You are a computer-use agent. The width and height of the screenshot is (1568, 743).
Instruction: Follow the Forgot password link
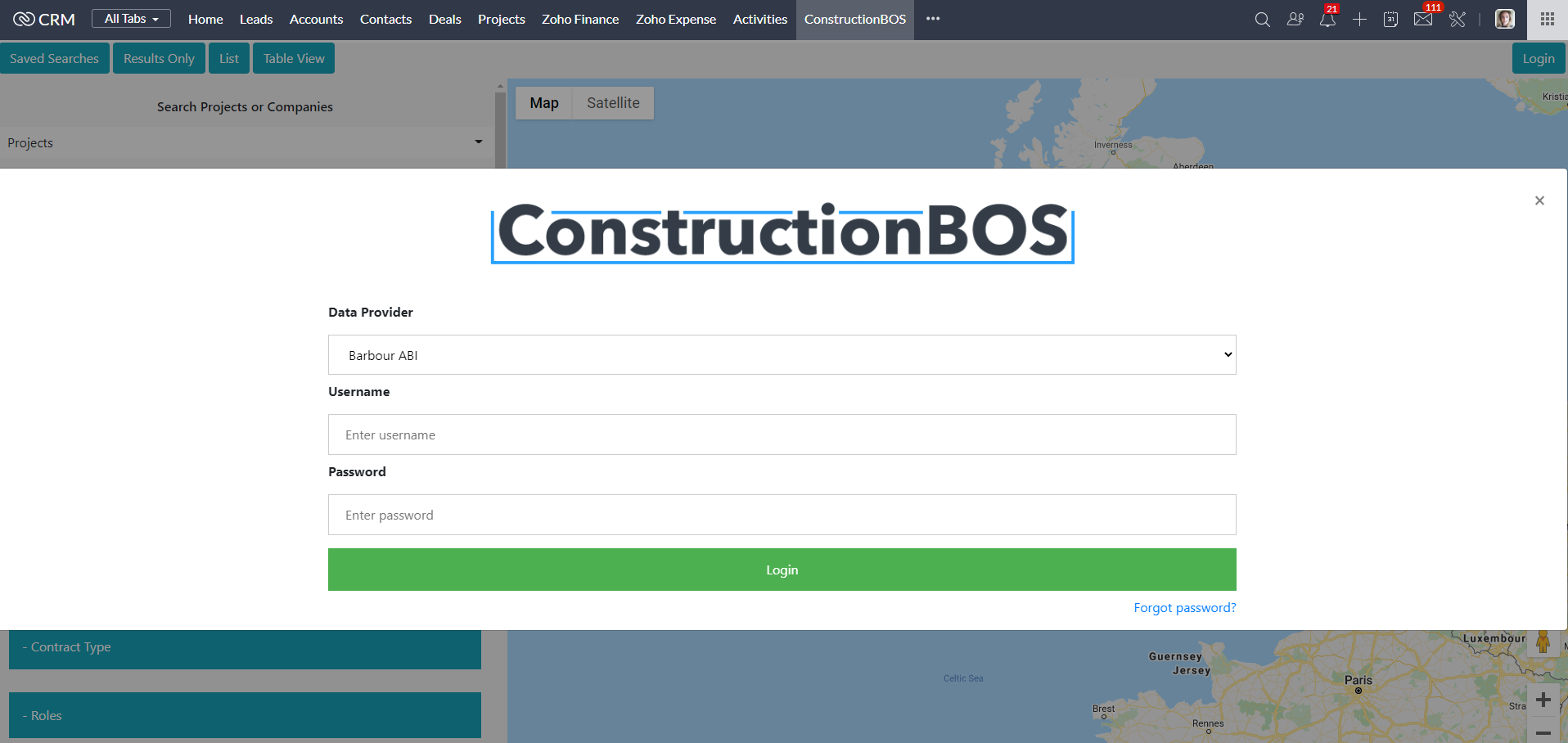[1185, 608]
